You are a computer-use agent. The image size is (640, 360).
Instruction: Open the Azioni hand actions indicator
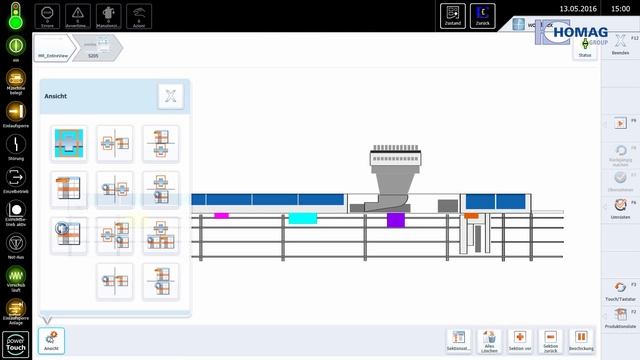(139, 16)
